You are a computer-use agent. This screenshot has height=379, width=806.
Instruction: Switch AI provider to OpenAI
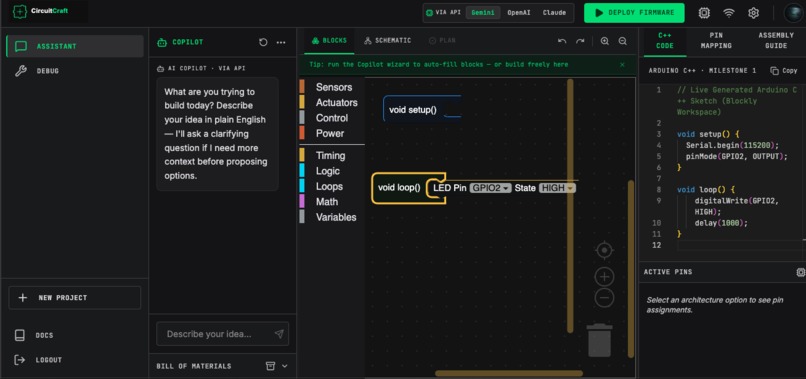pos(519,13)
